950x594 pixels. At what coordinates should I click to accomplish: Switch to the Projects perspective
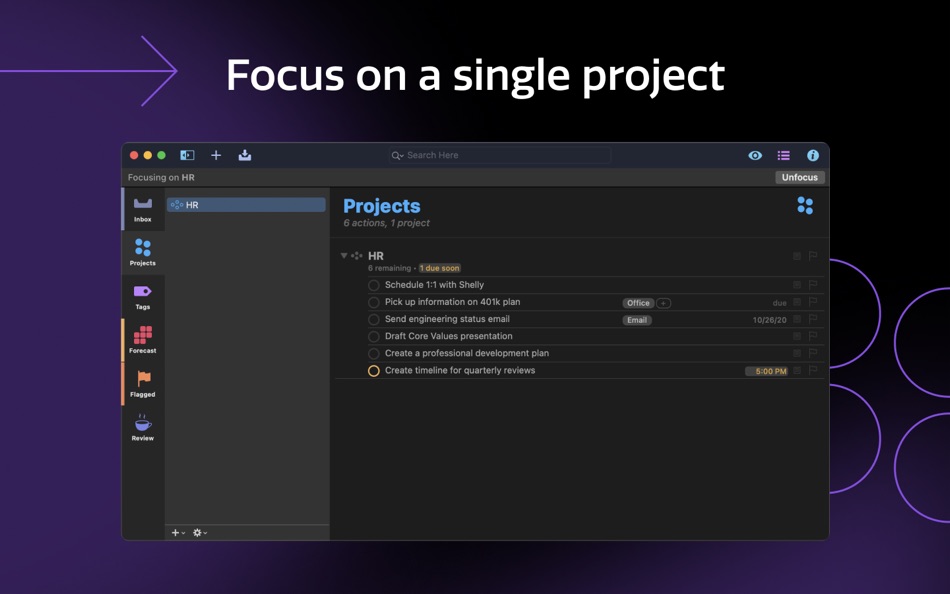tap(143, 252)
